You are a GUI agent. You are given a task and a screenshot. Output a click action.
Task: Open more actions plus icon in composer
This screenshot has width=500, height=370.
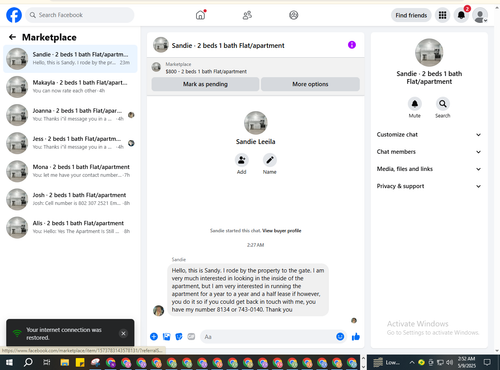[154, 337]
